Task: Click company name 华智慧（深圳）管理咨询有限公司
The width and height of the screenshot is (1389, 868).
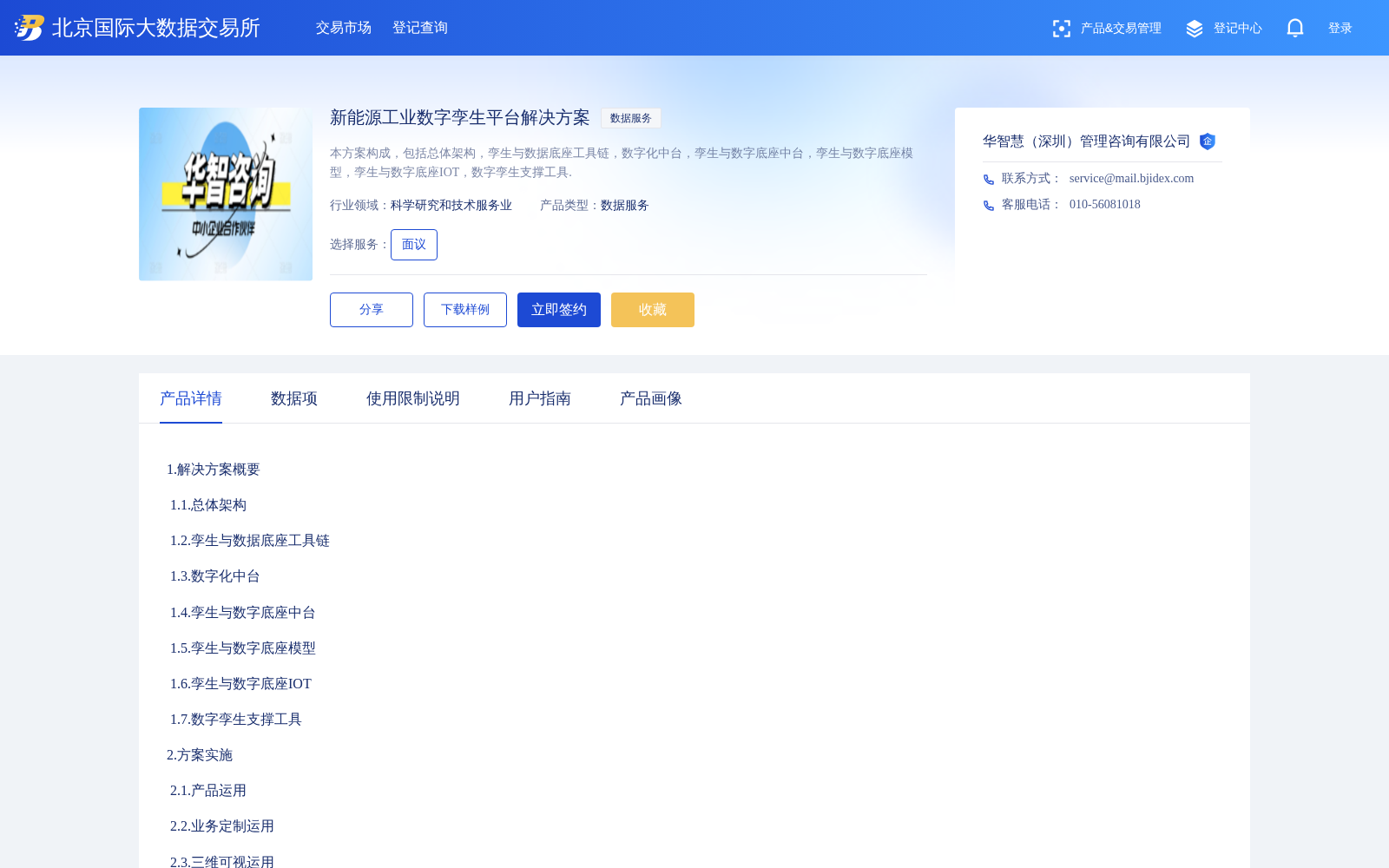Action: tap(1087, 141)
